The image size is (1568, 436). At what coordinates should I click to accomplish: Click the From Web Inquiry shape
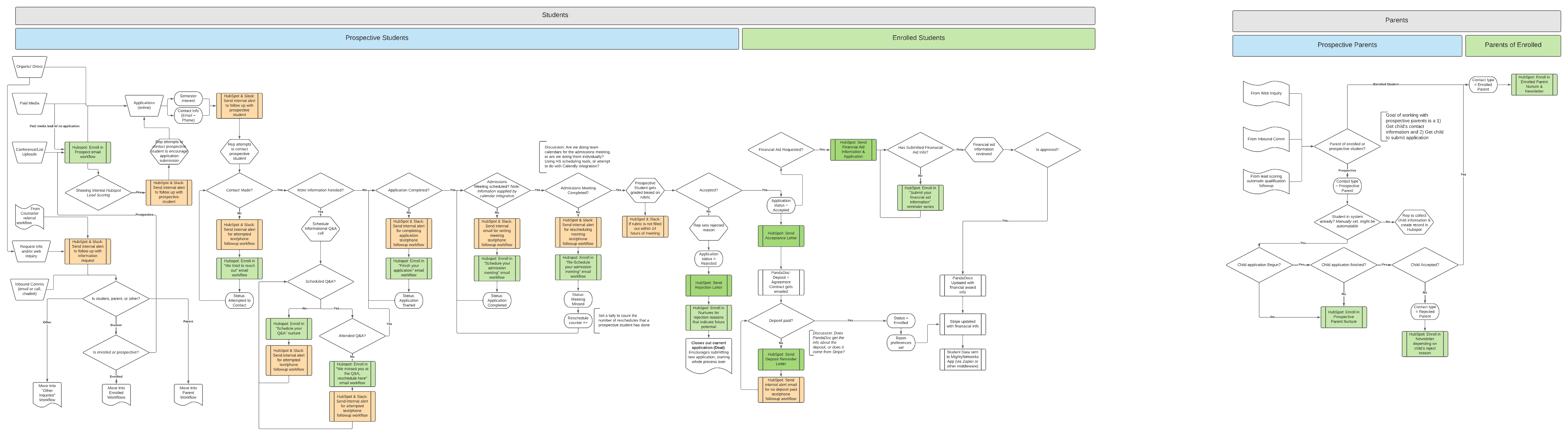coord(1266,94)
